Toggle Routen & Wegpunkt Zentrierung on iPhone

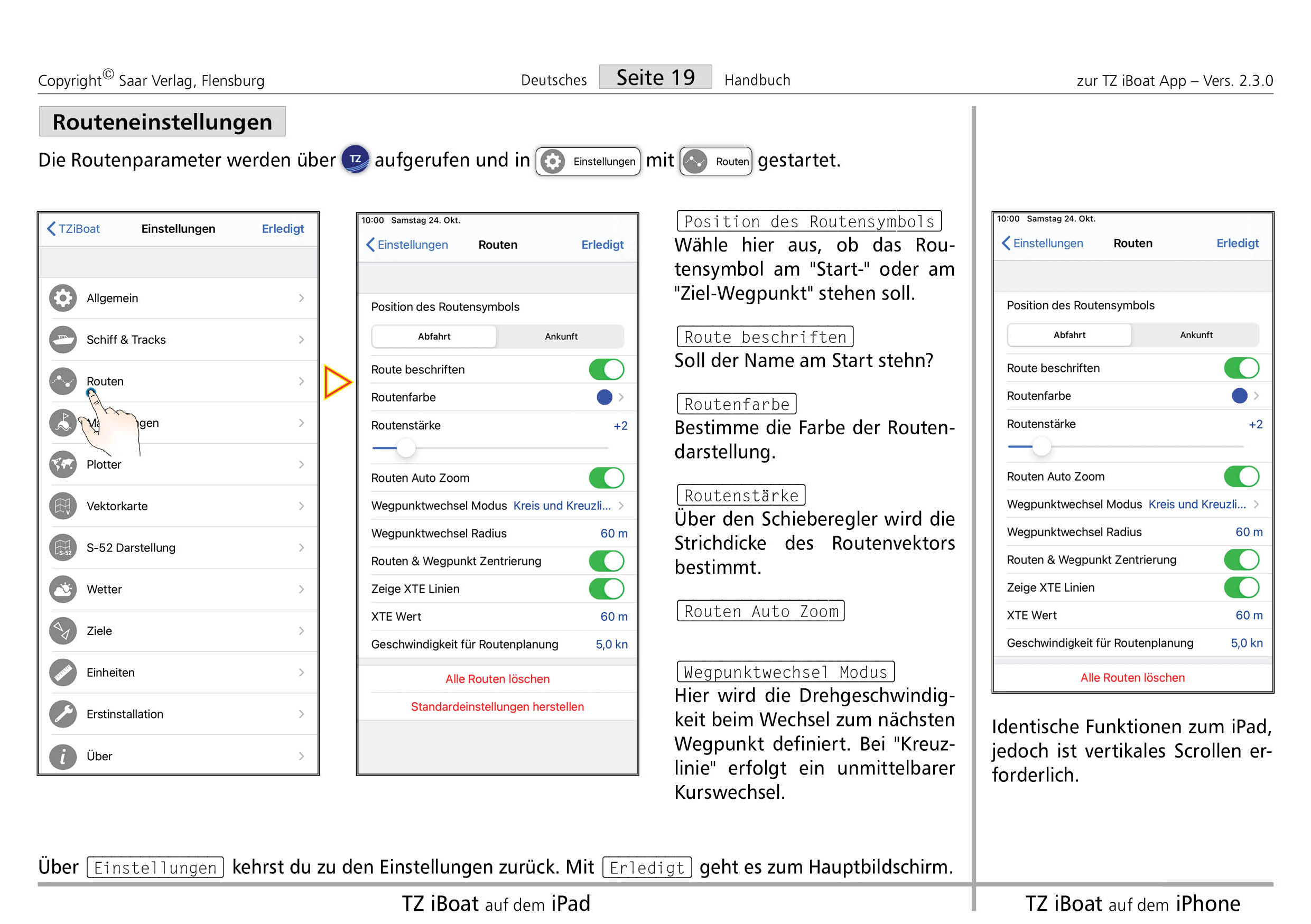1242,560
